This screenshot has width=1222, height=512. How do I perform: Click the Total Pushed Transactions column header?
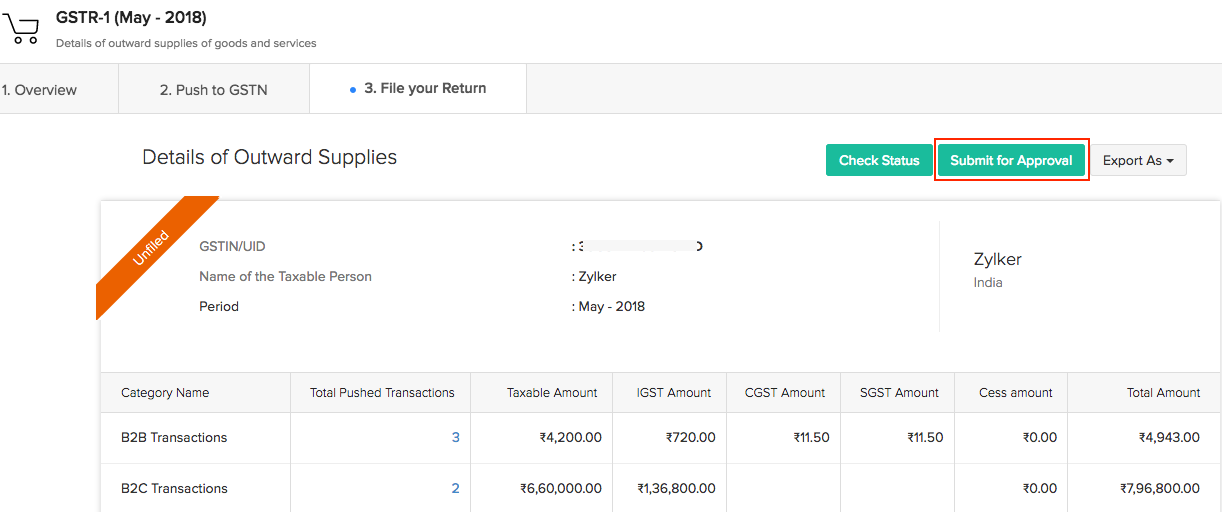pos(382,393)
